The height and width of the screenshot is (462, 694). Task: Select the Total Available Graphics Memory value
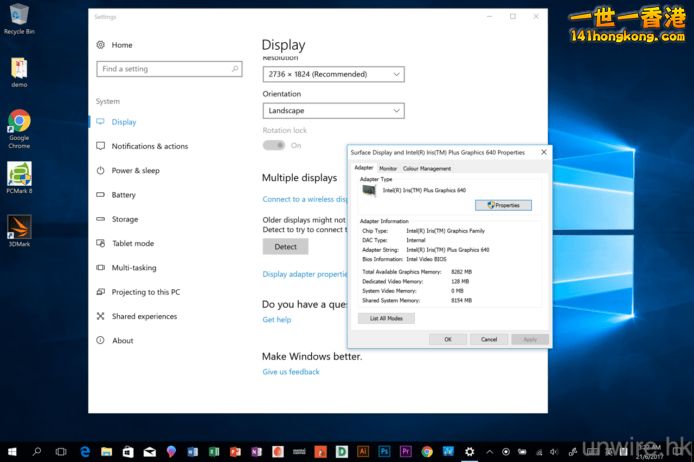(461, 272)
